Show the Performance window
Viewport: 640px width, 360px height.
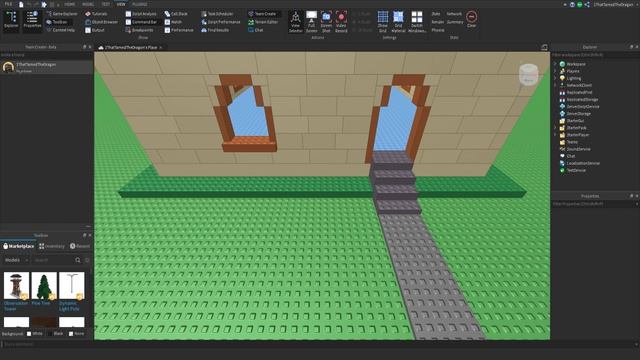click(179, 30)
